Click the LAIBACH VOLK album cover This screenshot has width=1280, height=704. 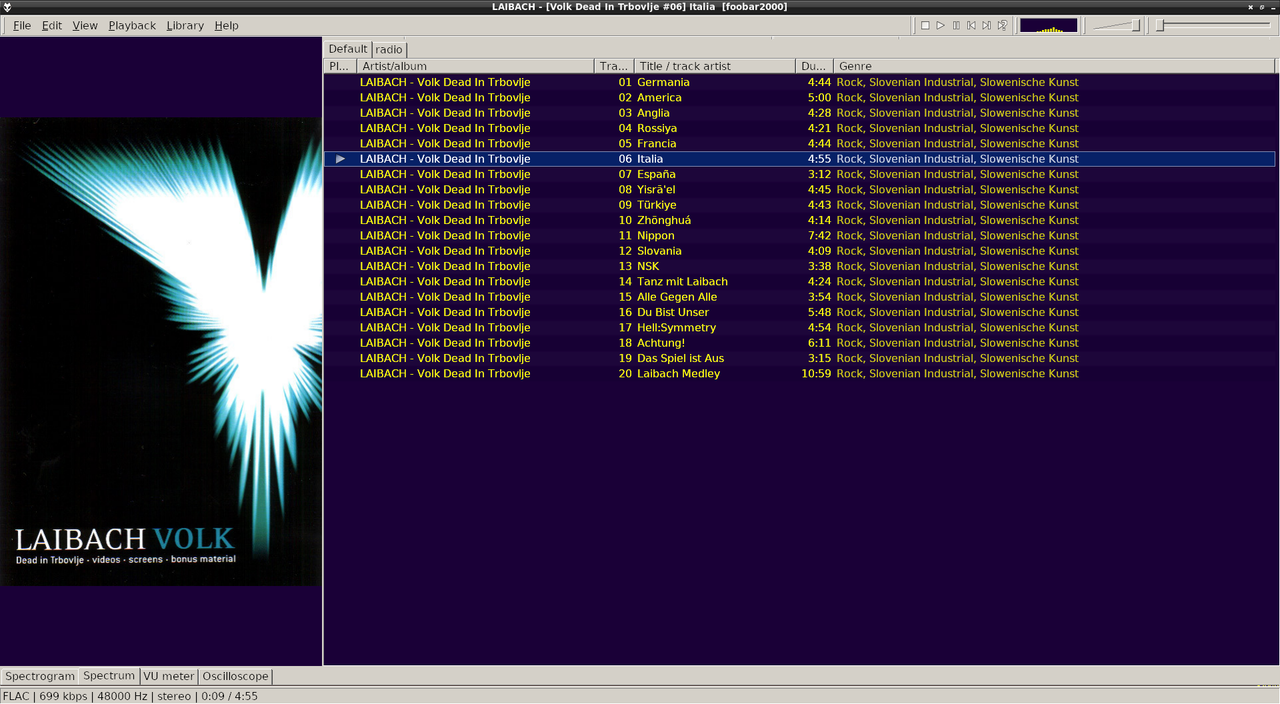pyautogui.click(x=161, y=352)
